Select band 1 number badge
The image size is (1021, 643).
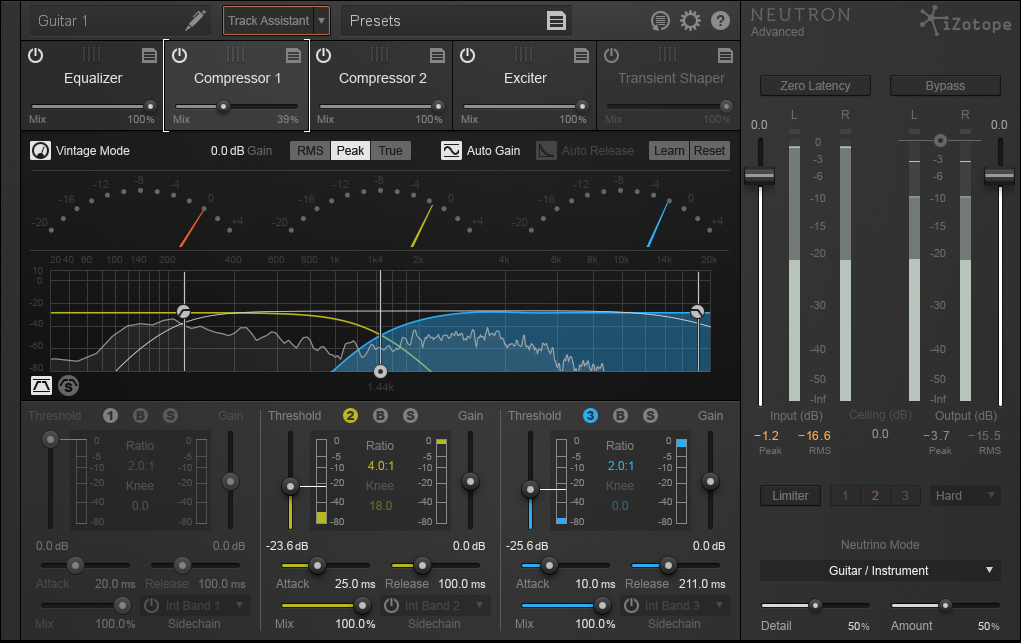(x=110, y=416)
